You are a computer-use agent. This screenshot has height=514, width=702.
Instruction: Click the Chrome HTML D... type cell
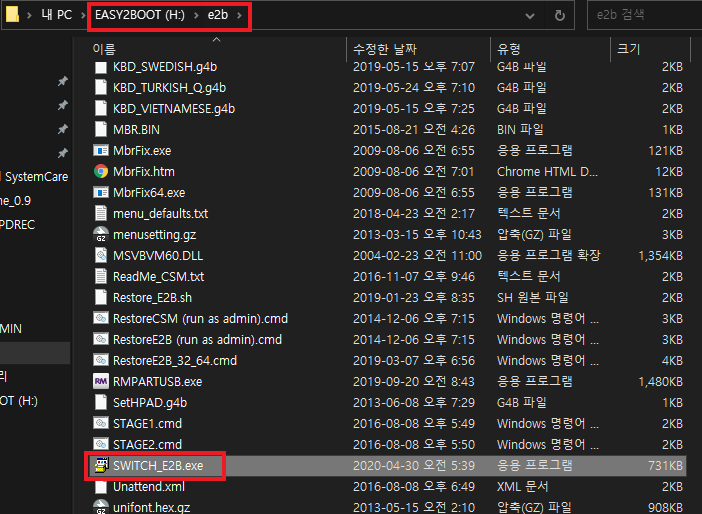click(547, 172)
